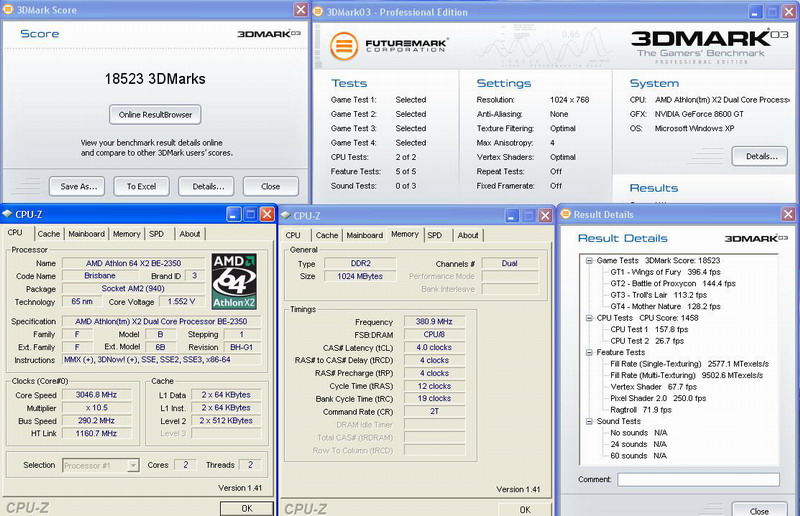Open the Cache tab in left CPU-Z

tap(49, 234)
